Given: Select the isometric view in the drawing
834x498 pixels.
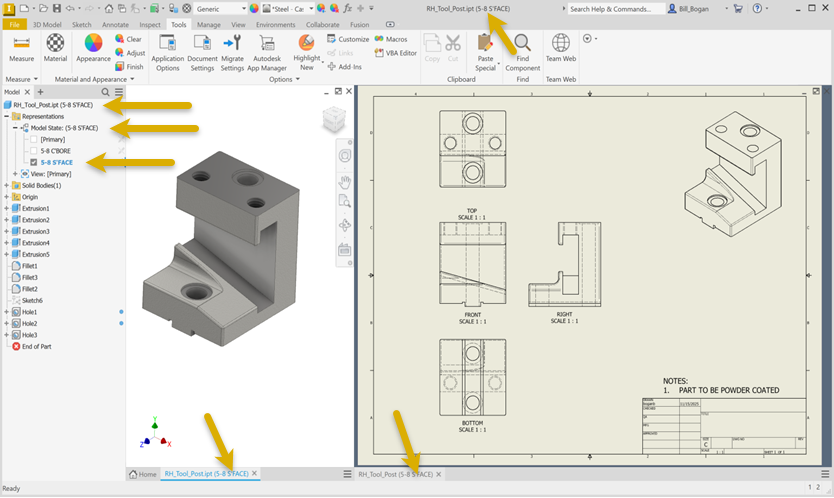Looking at the screenshot, I should pyautogui.click(x=733, y=174).
